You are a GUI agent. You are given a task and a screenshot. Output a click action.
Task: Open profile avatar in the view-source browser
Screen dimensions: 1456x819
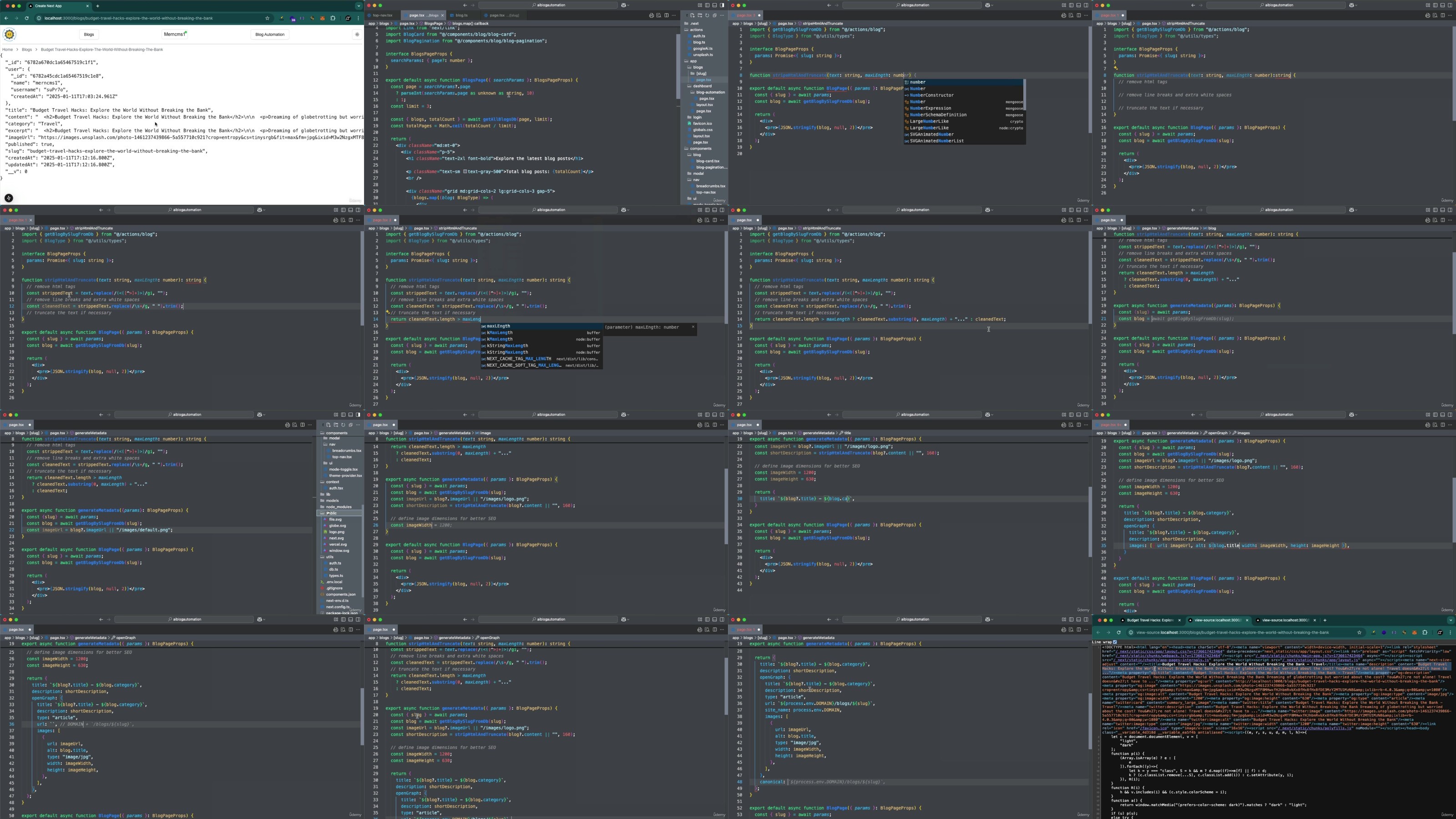pyautogui.click(x=1440, y=632)
